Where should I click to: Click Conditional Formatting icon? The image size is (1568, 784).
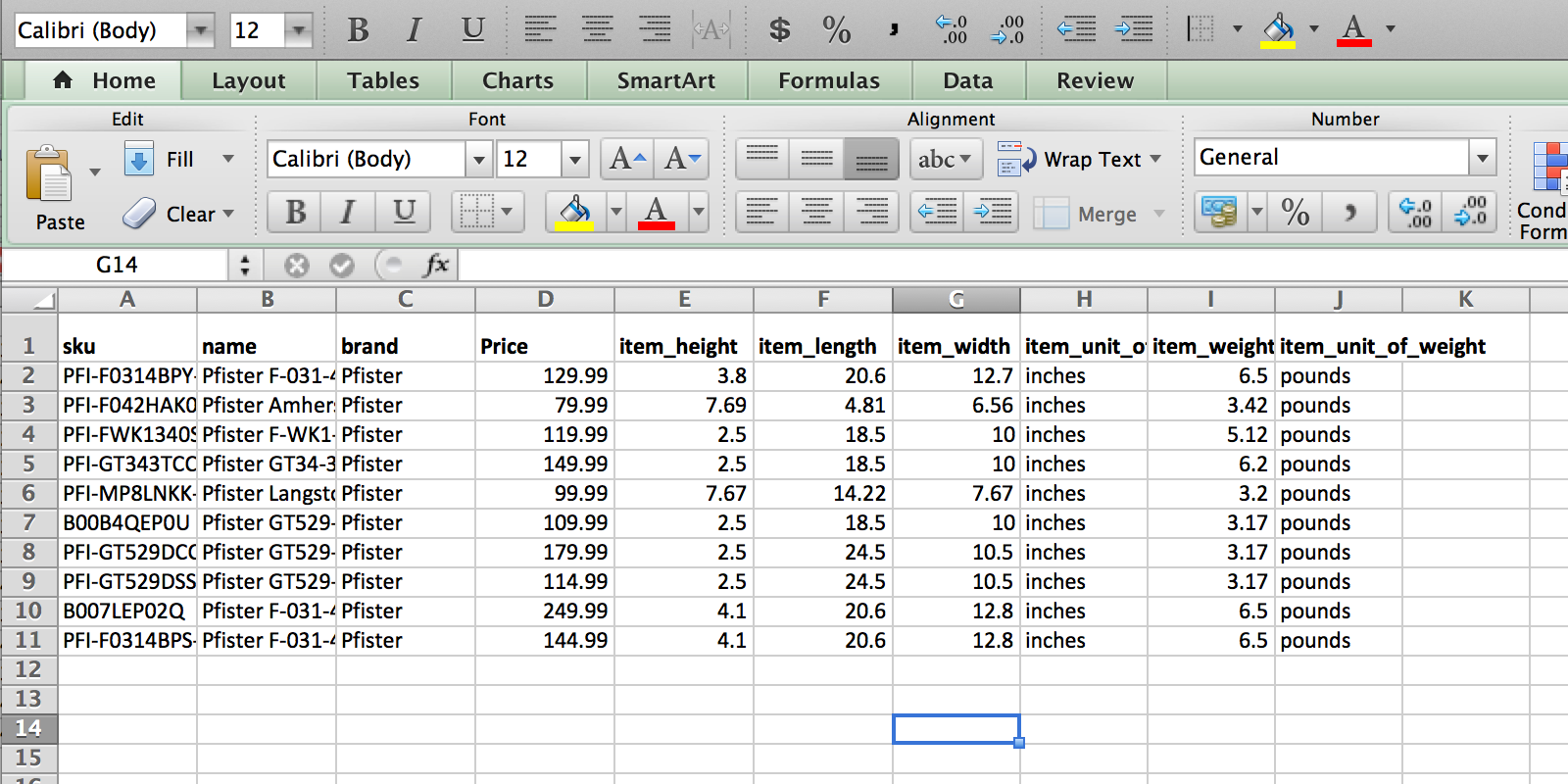tap(1549, 167)
